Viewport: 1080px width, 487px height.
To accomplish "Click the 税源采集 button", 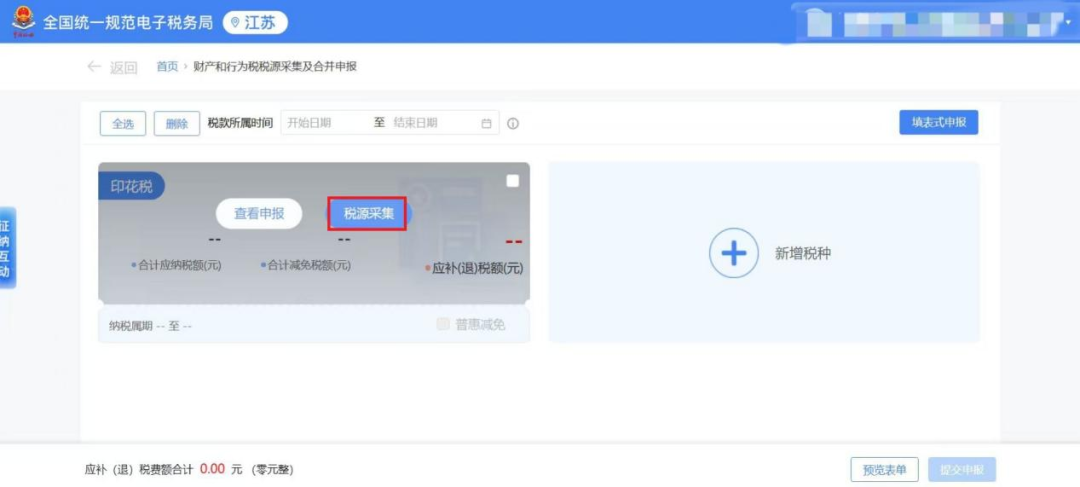I will (368, 213).
